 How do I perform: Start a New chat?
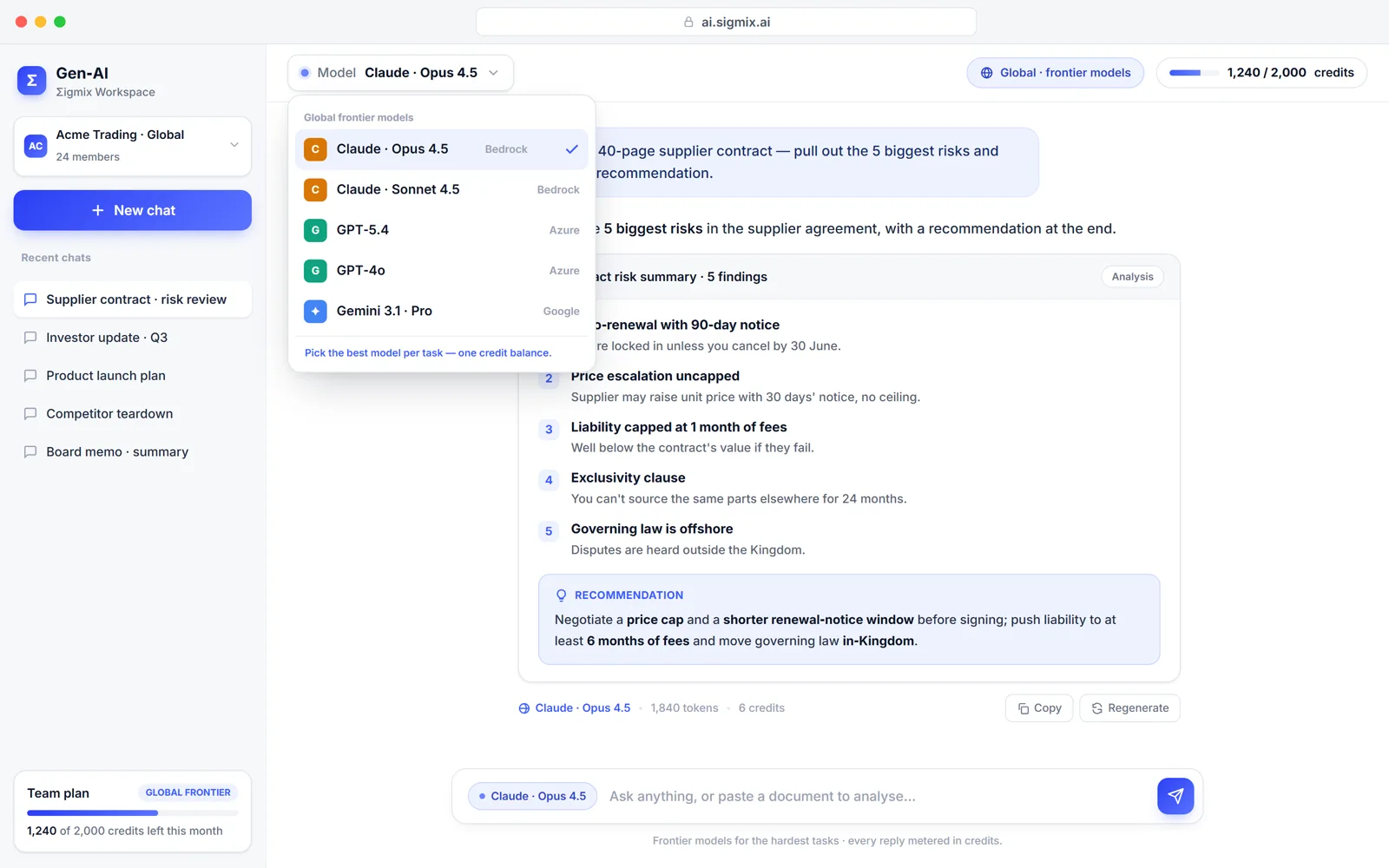pos(133,211)
